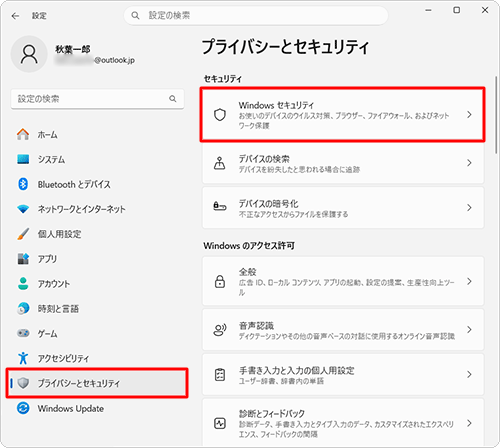The image size is (500, 448).
Task: Select the Windows セキュリティ shield icon
Action: point(220,115)
